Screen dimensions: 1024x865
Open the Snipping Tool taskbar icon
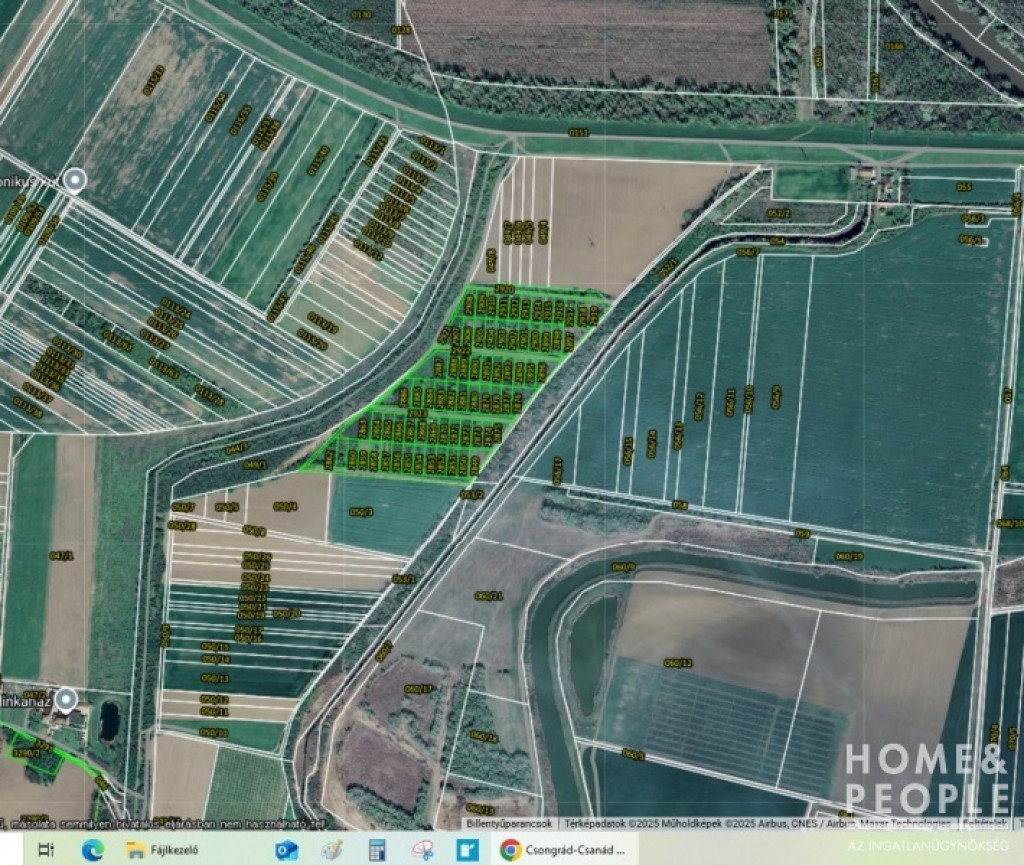422,850
